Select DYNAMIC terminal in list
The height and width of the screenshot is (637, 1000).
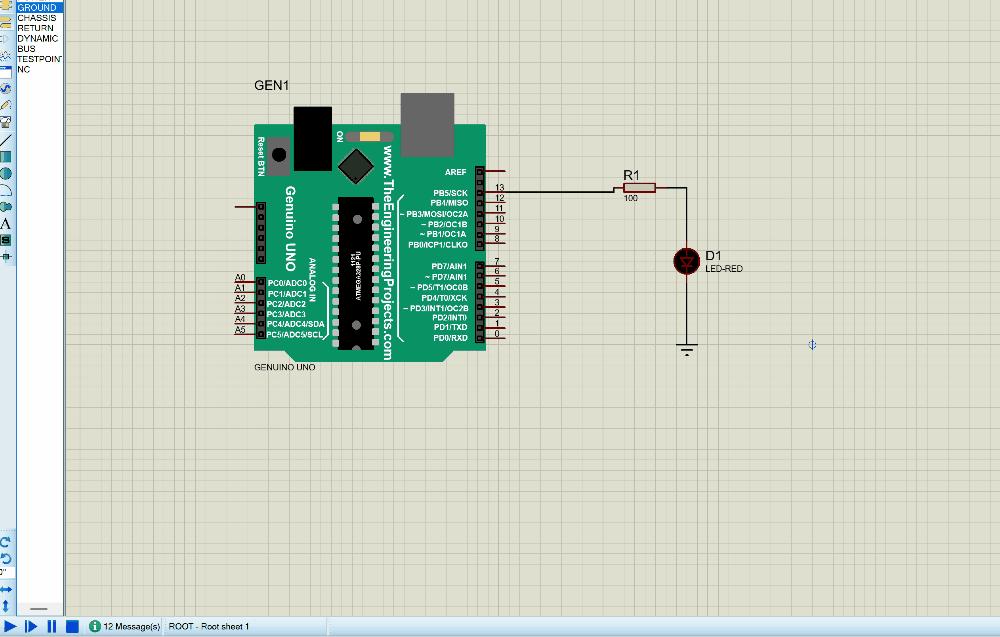[40, 38]
